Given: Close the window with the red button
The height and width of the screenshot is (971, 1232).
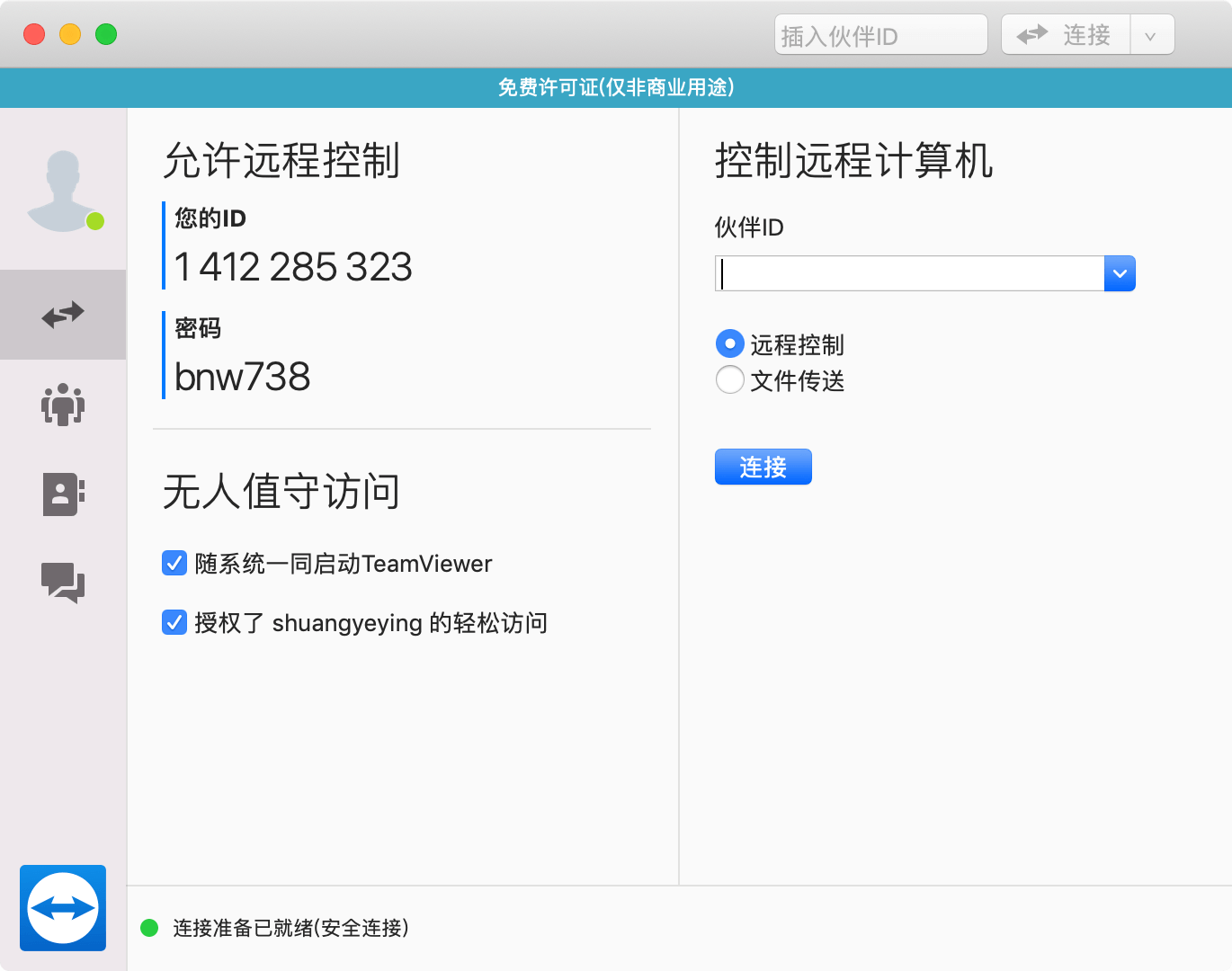Looking at the screenshot, I should 34,34.
